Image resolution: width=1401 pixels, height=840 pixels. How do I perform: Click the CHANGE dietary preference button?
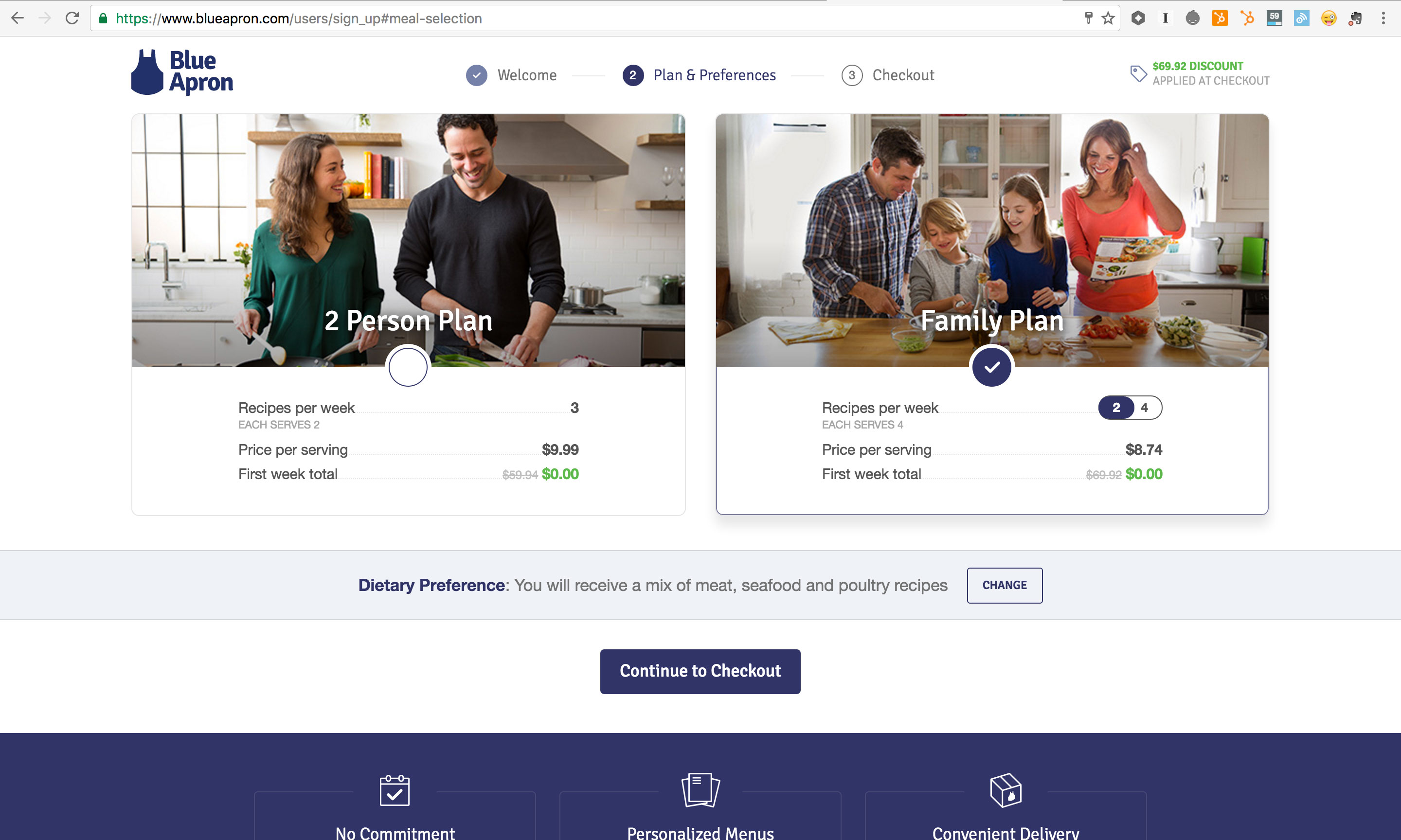1004,585
